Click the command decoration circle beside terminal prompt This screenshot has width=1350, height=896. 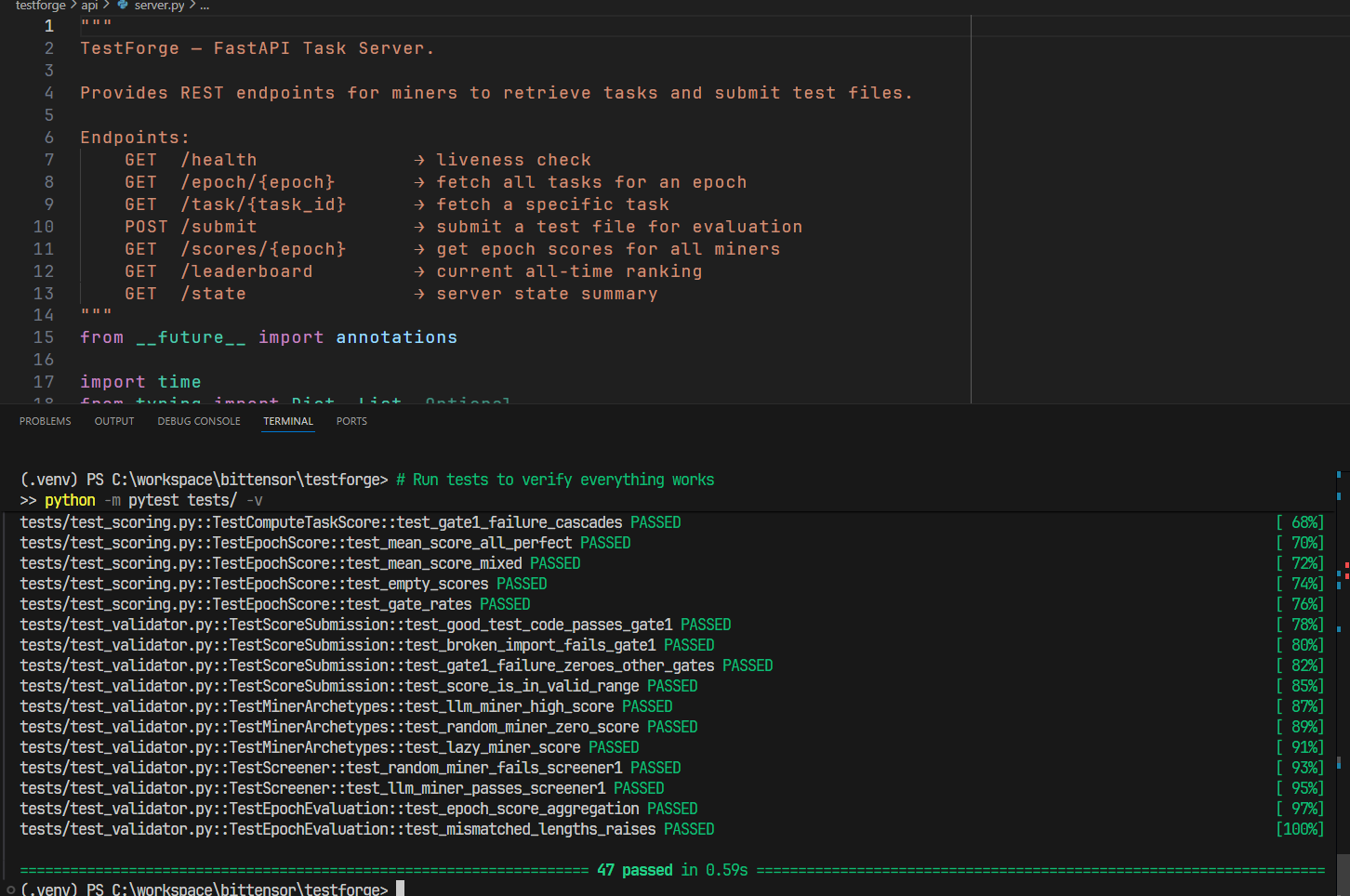tap(10, 889)
